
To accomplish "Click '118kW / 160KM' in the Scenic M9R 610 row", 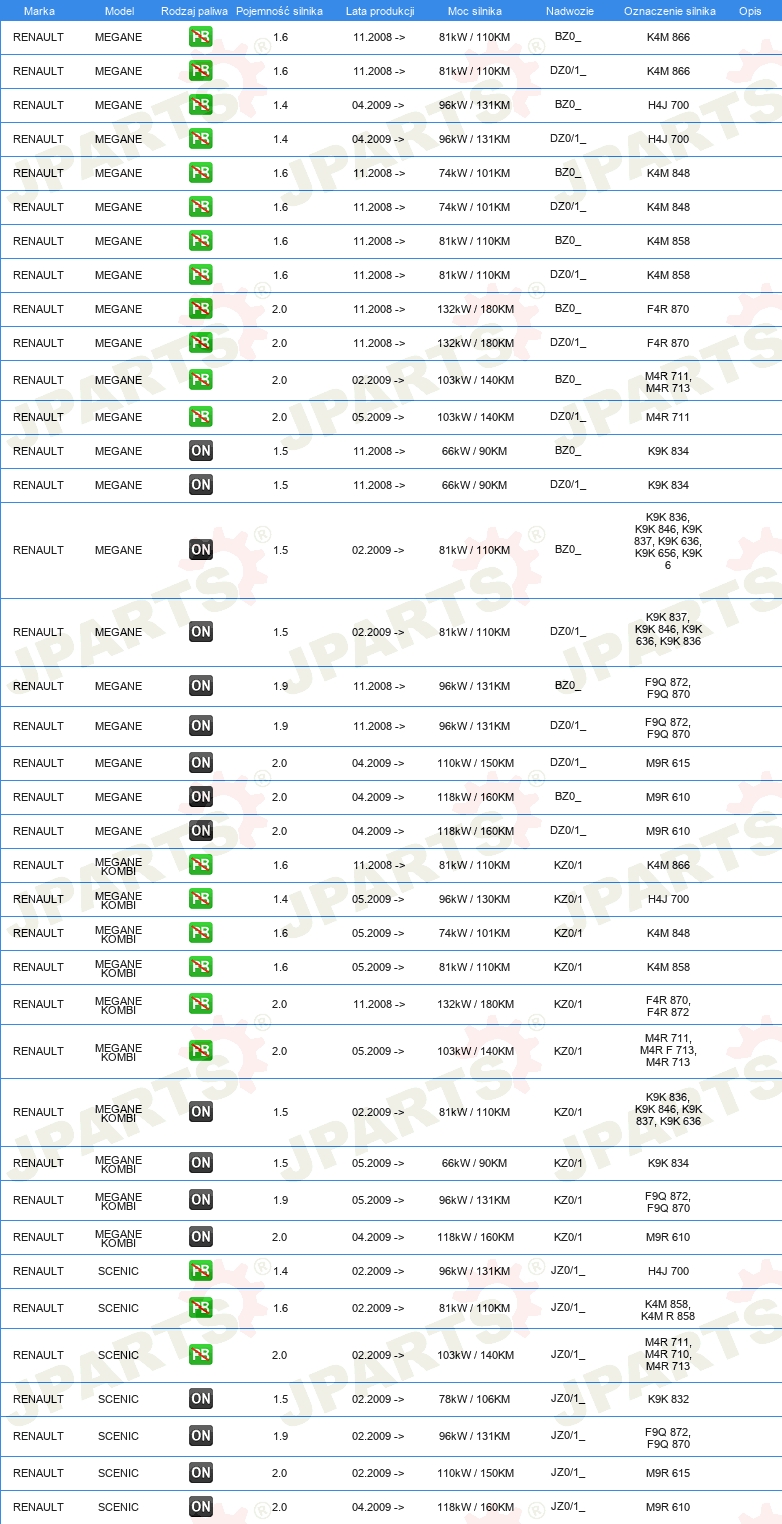I will pyautogui.click(x=475, y=1507).
